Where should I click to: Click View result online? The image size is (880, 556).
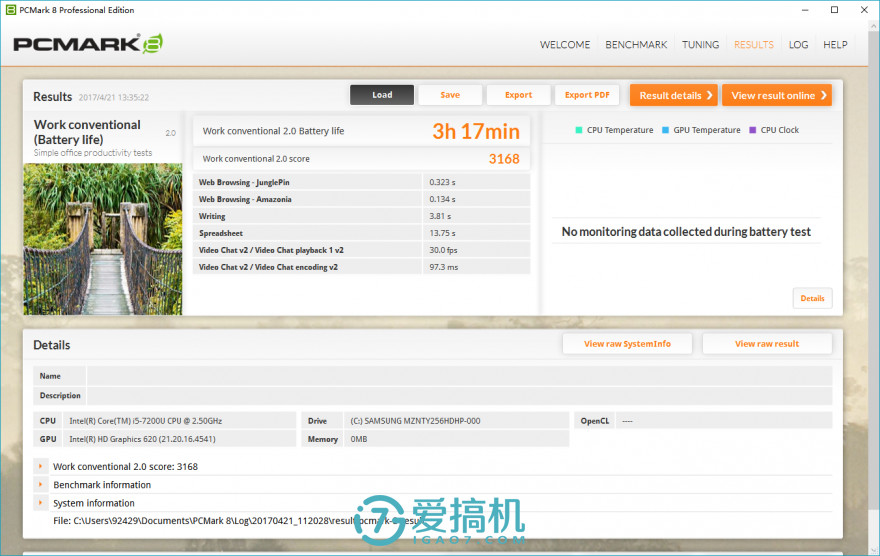tap(777, 95)
